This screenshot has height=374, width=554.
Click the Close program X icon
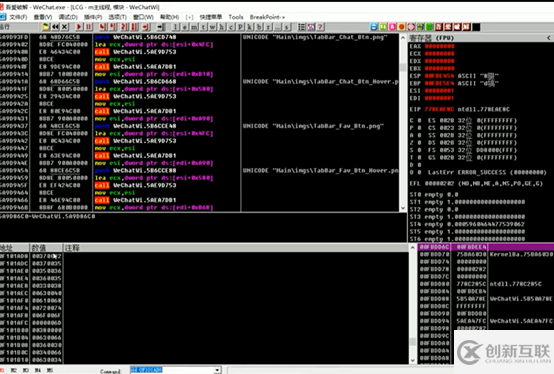64,27
